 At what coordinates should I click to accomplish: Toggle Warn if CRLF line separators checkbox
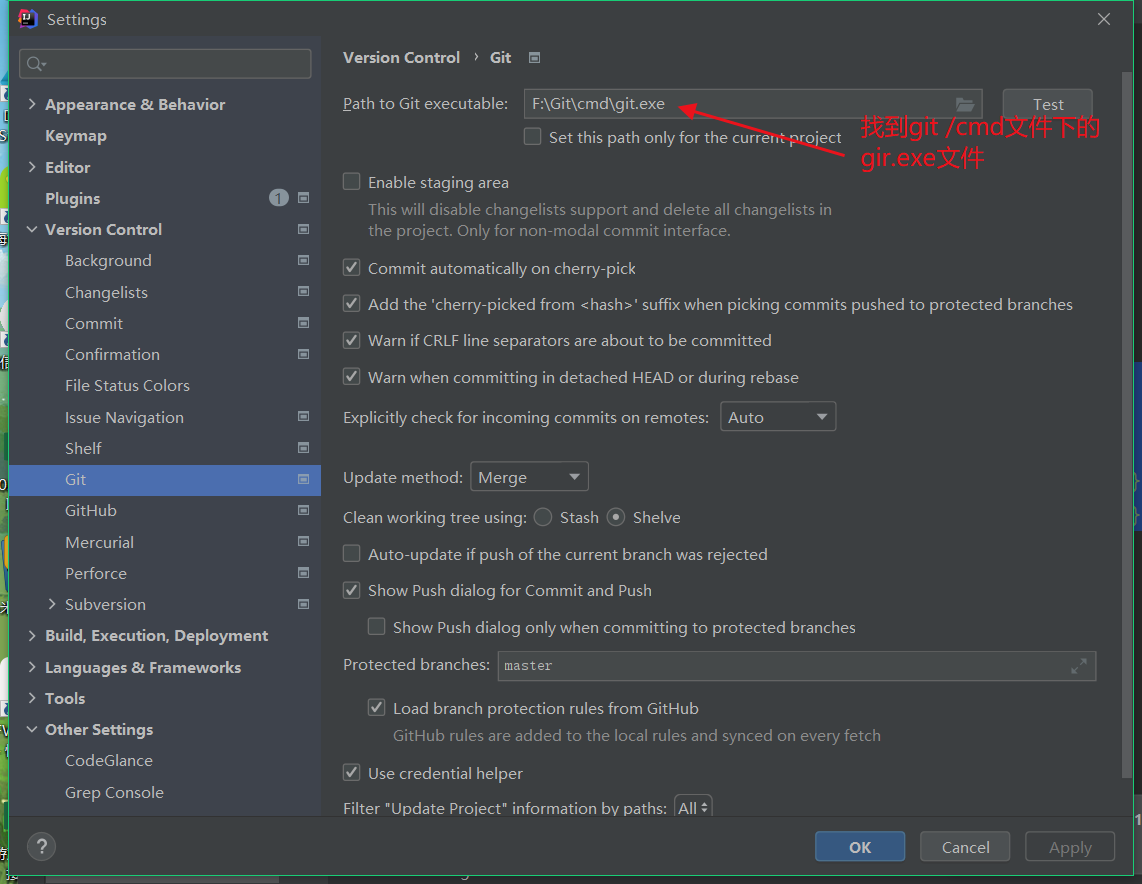(x=352, y=339)
